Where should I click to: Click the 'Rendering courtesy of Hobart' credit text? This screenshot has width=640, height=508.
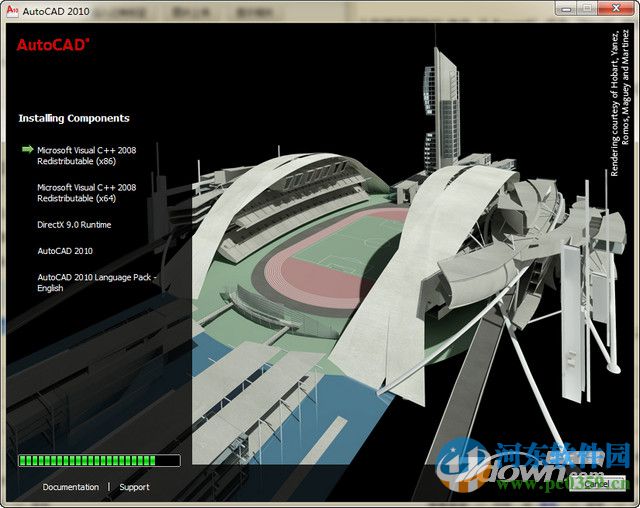click(620, 103)
